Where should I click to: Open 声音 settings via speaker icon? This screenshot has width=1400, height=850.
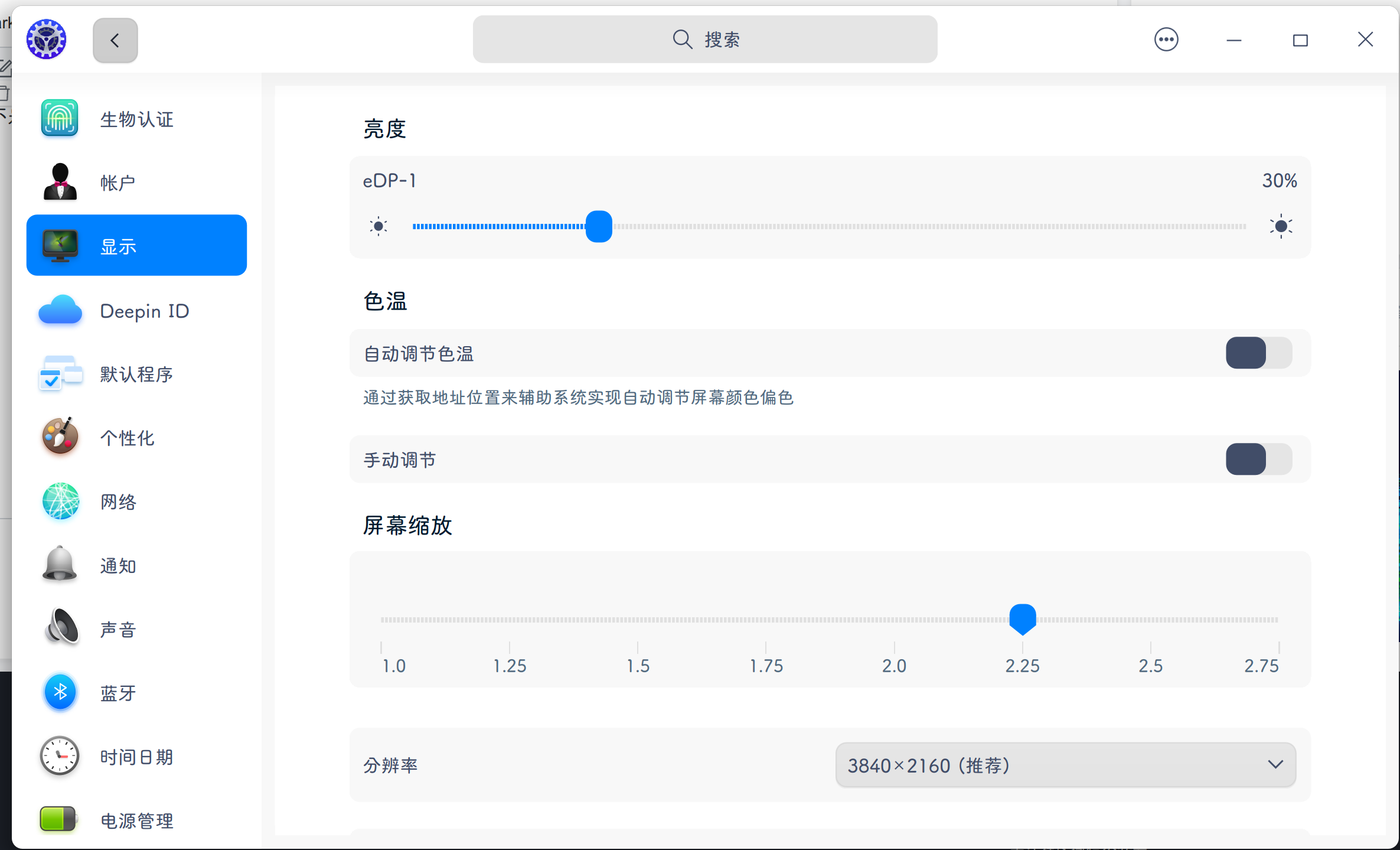click(60, 628)
